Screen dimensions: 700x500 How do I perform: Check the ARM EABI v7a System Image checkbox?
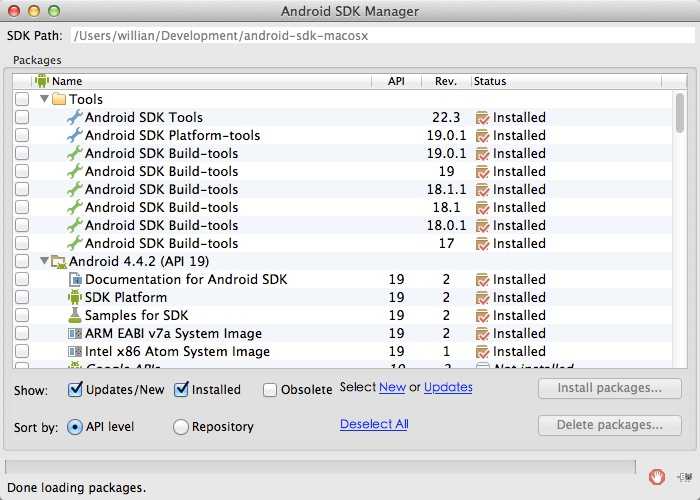22,333
